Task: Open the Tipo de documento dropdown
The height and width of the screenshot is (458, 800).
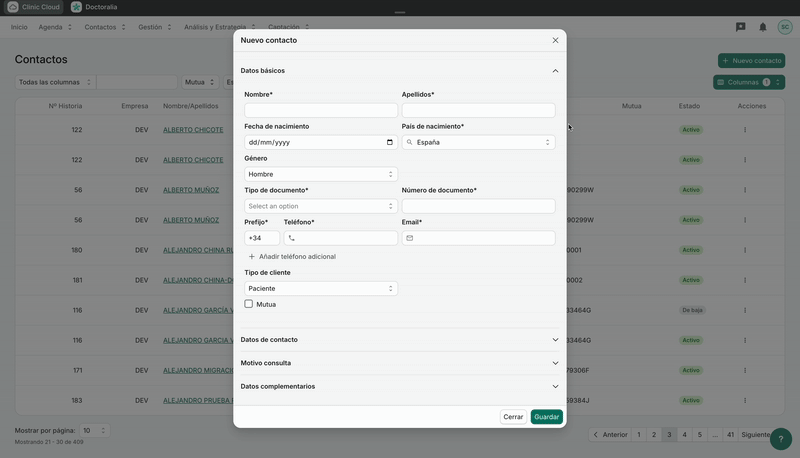Action: pos(321,206)
